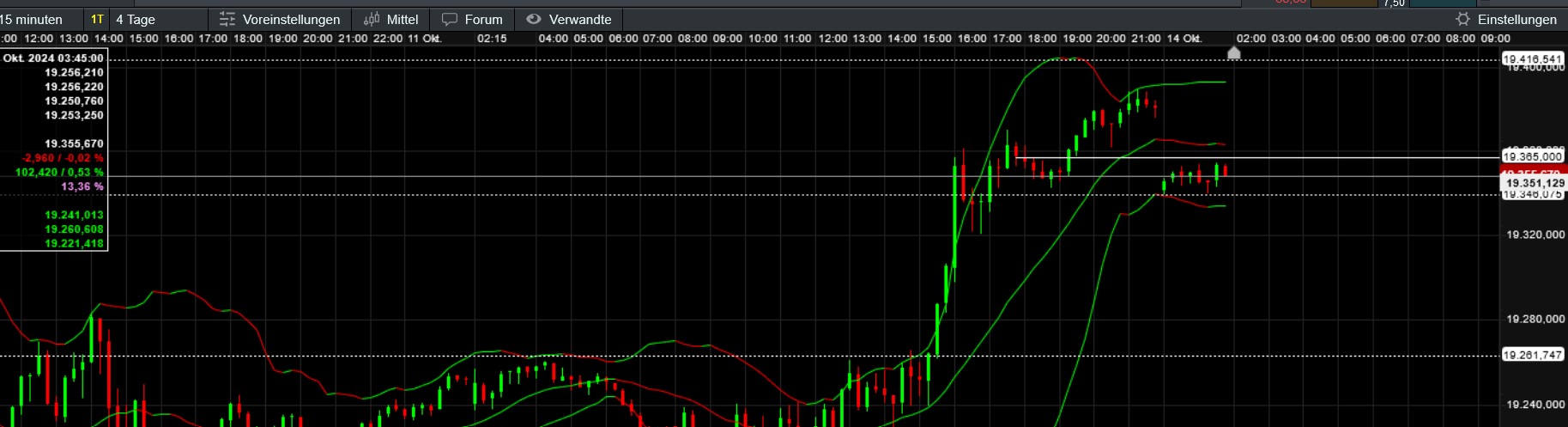Screen dimensions: 1568x427
Task: Open Einstellungen settings
Action: click(x=1507, y=19)
